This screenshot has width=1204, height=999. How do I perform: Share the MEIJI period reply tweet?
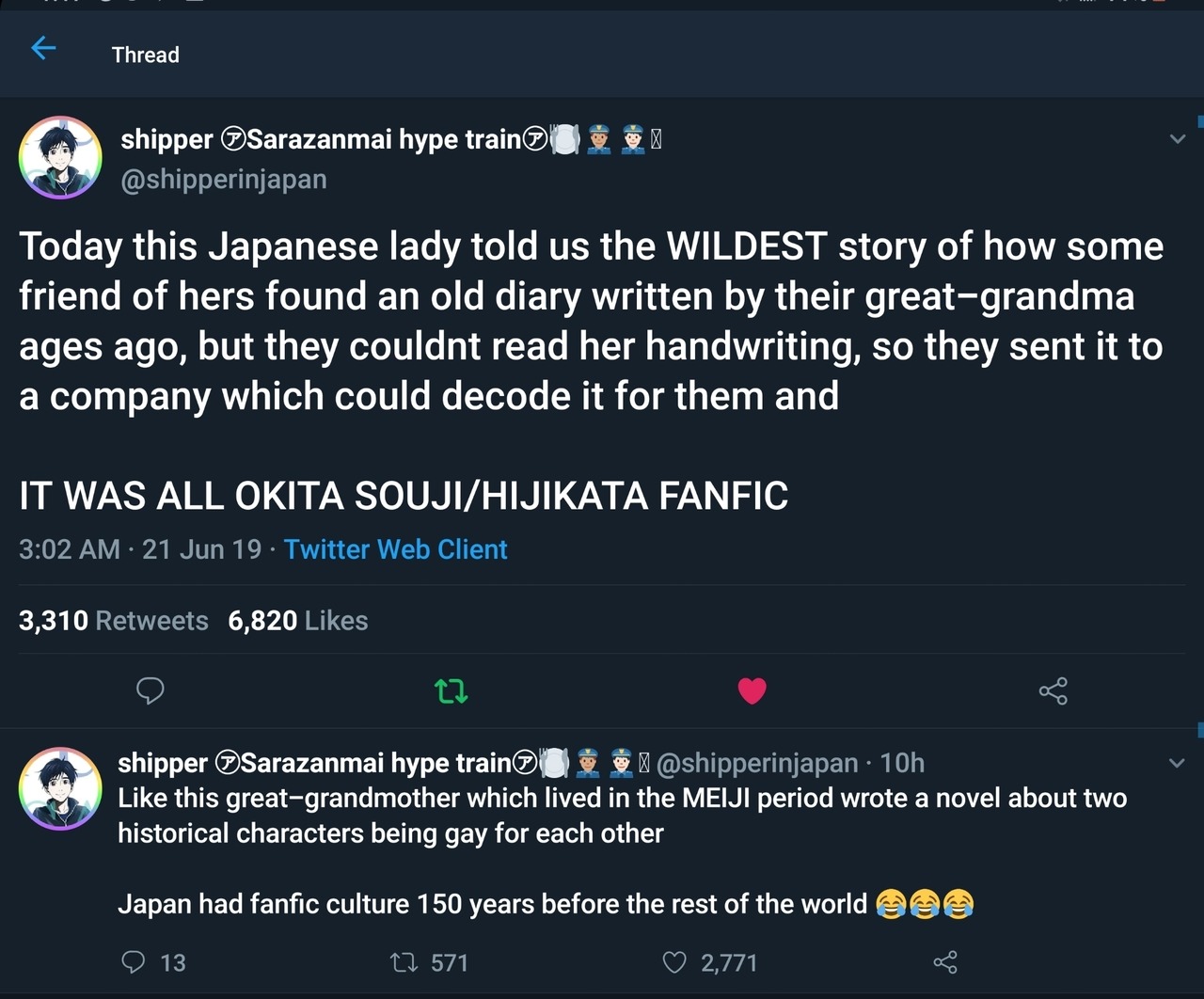[944, 961]
